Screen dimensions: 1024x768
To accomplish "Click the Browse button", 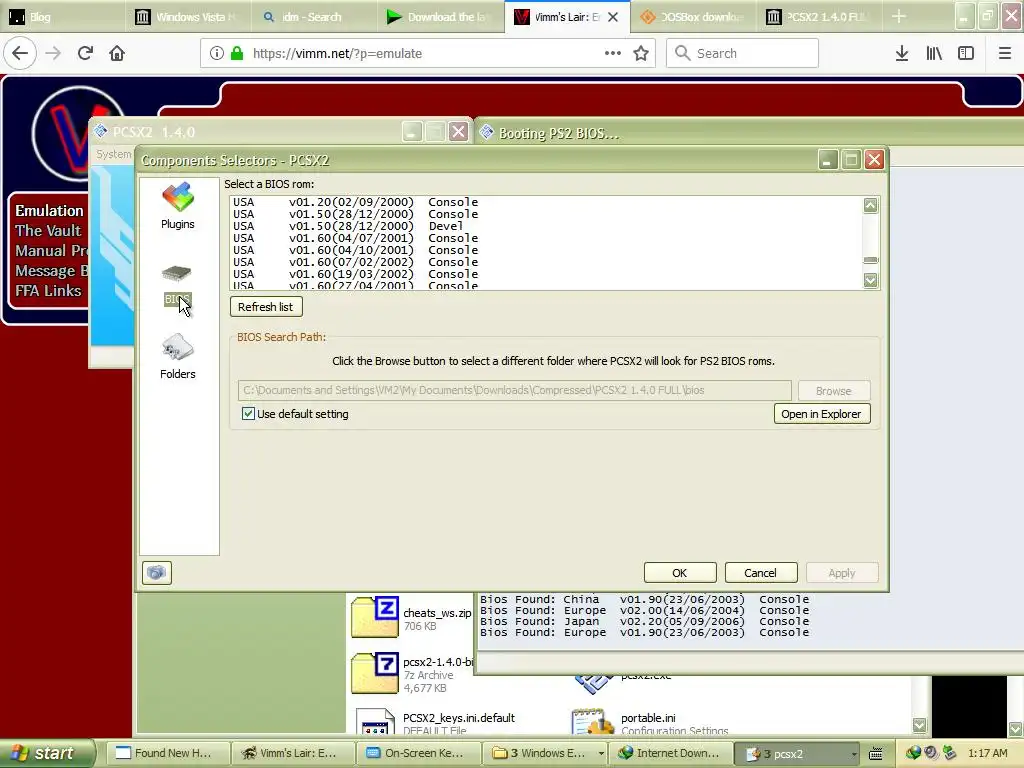I will coord(834,391).
